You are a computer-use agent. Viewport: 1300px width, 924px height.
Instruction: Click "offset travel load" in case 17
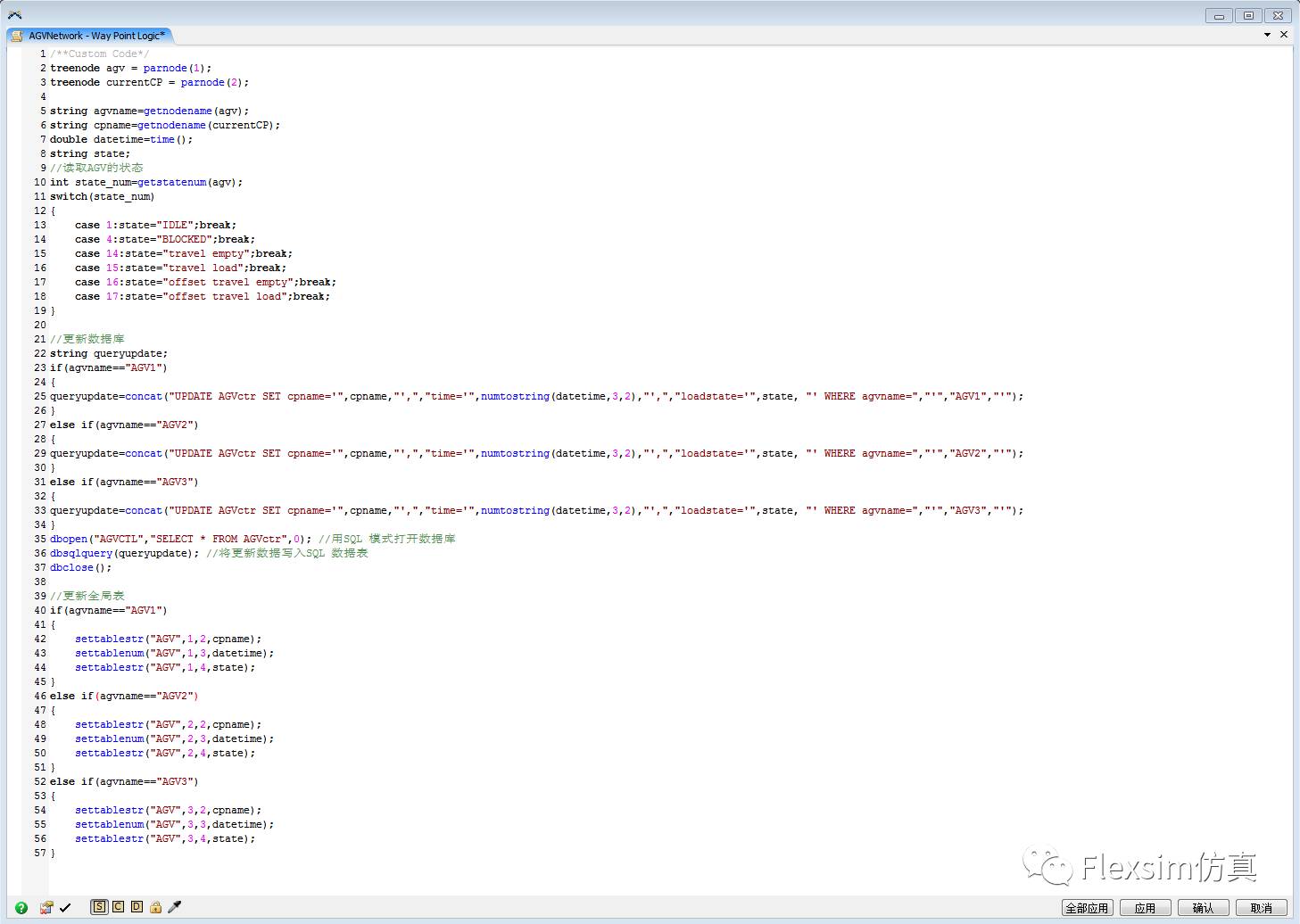225,296
